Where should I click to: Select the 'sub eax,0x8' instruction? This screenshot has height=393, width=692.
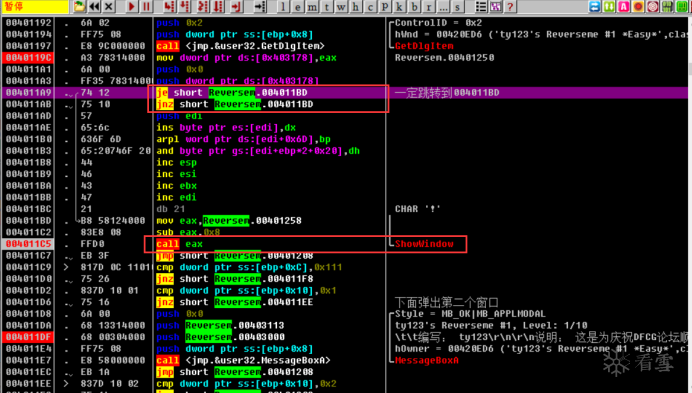click(x=188, y=232)
